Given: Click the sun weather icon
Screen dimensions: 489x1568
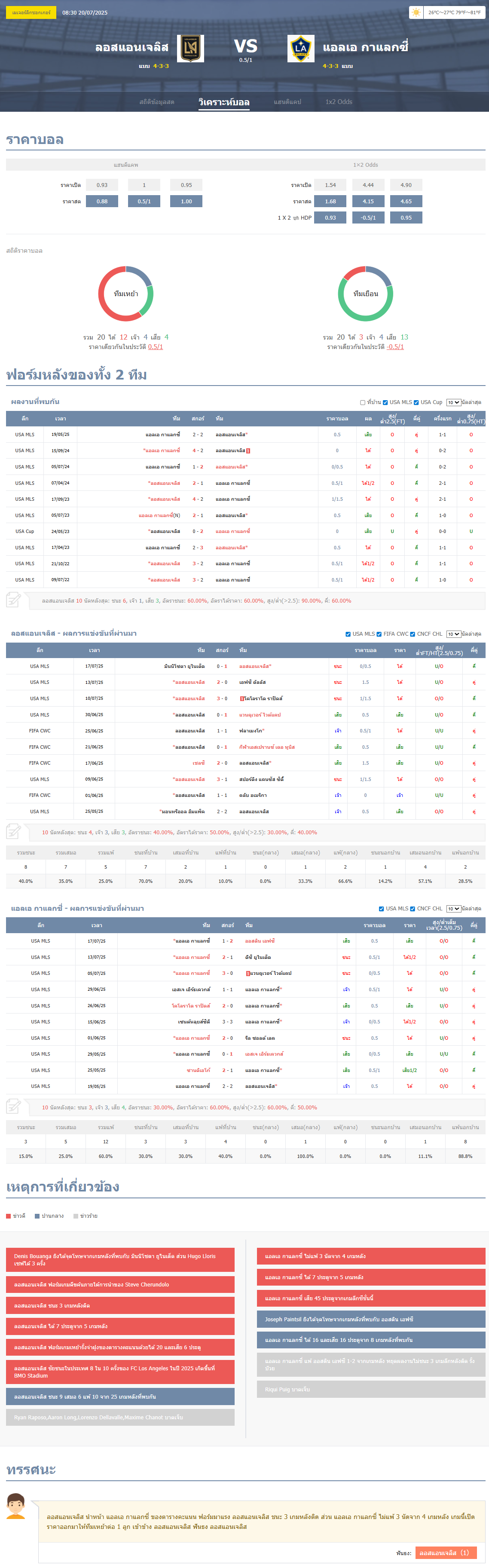Looking at the screenshot, I should tap(416, 12).
